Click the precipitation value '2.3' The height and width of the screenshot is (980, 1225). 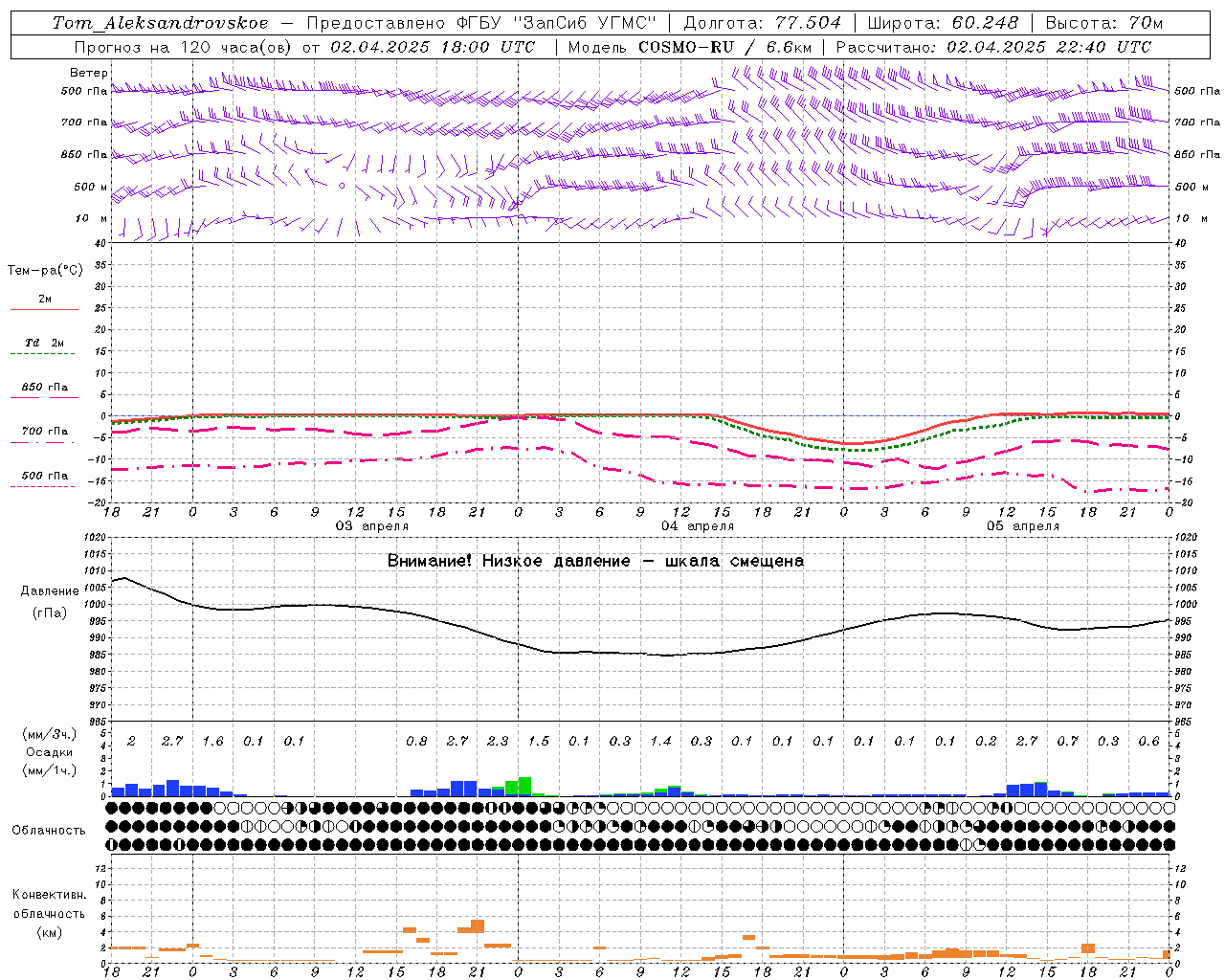tap(498, 742)
